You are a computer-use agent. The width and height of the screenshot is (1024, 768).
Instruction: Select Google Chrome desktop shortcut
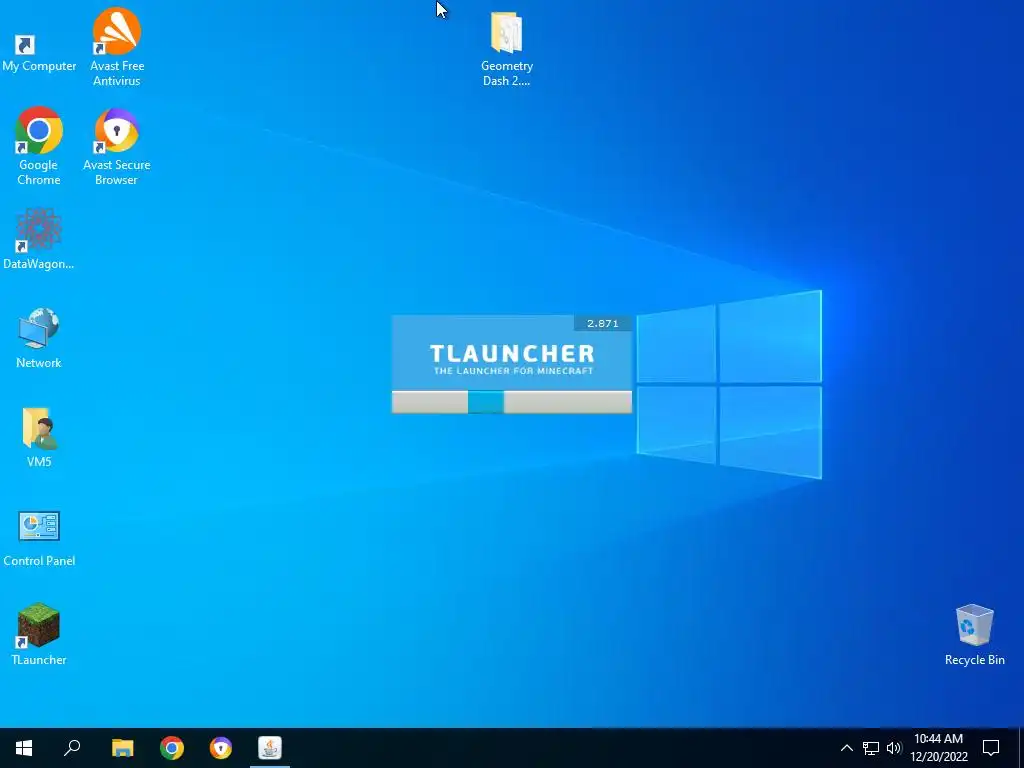point(39,146)
